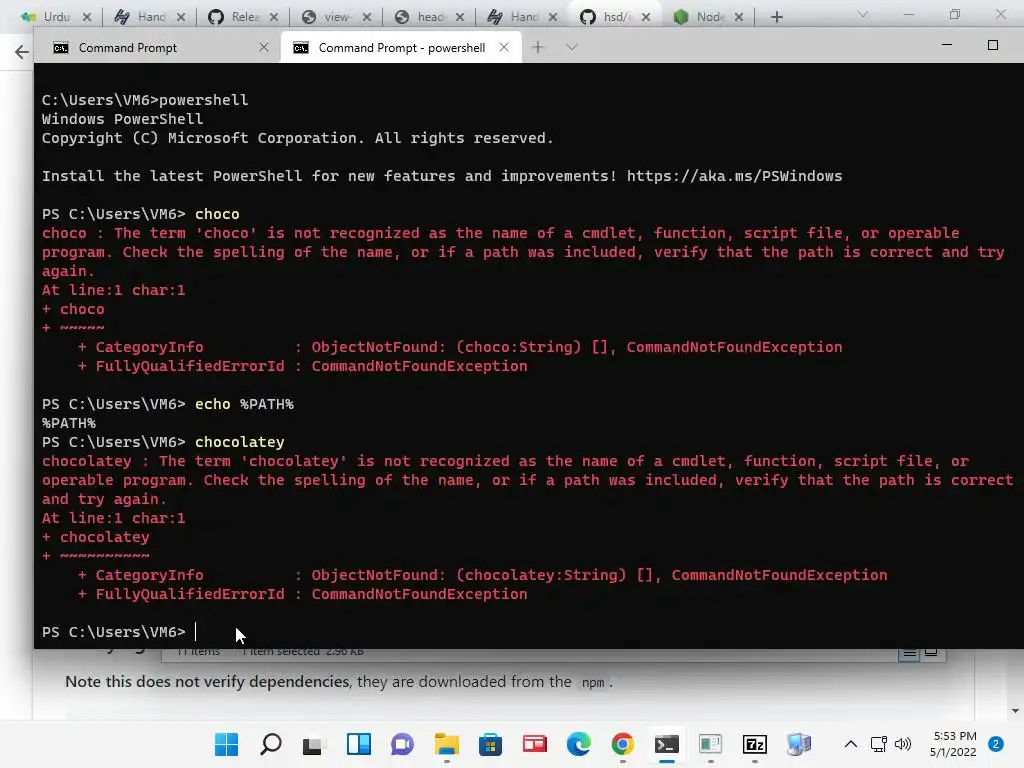Show hidden system tray icons
This screenshot has width=1024, height=768.
(850, 744)
